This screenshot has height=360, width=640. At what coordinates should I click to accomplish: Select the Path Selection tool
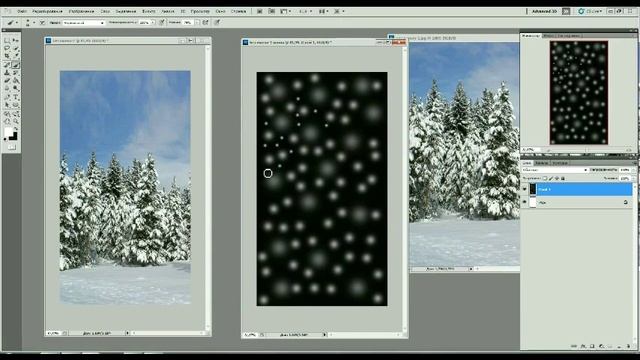pyautogui.click(x=7, y=104)
